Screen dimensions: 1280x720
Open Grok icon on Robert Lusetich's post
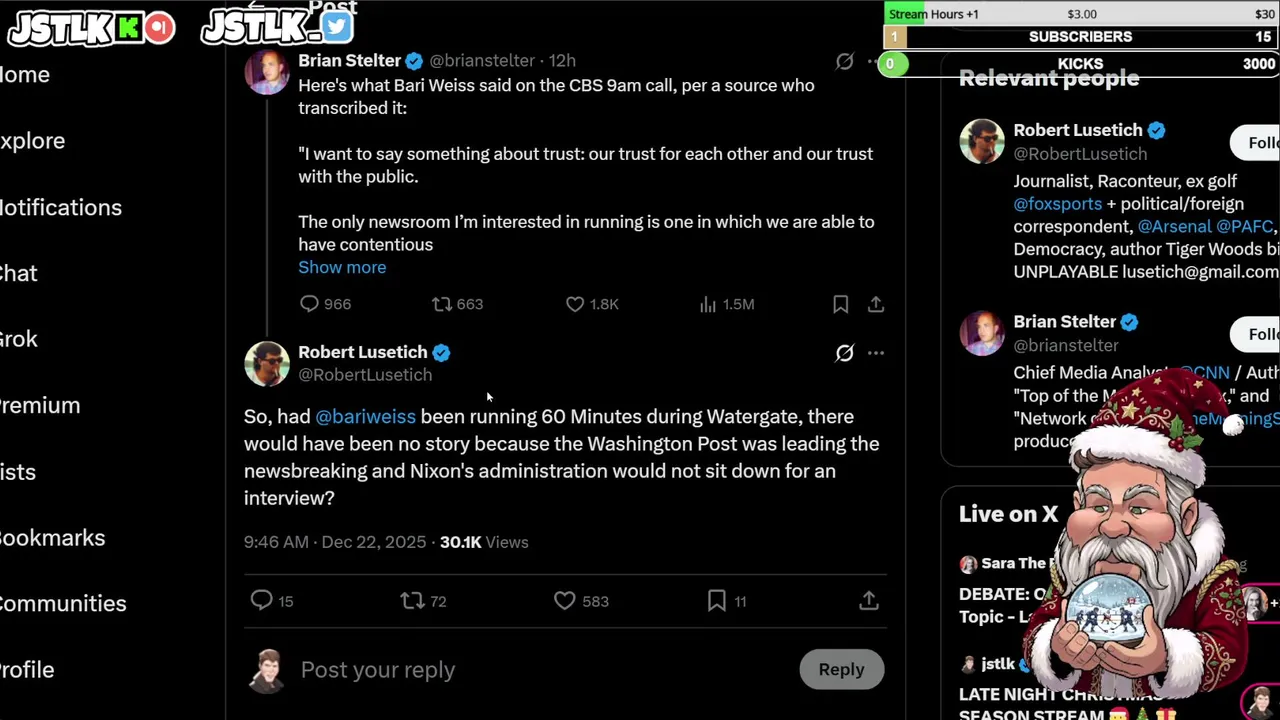[x=844, y=353]
